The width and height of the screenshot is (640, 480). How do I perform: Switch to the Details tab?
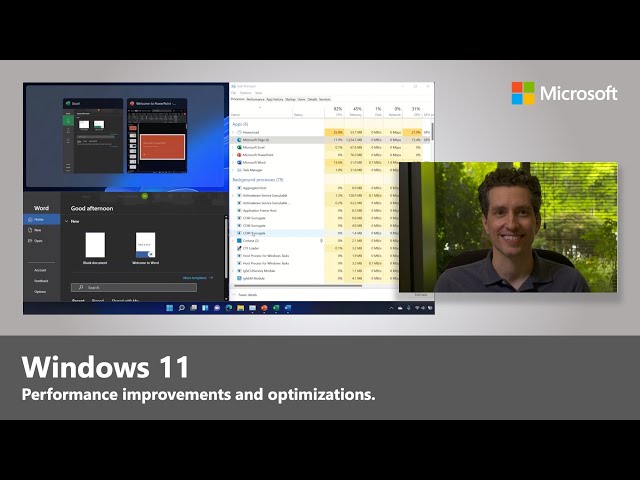(312, 100)
